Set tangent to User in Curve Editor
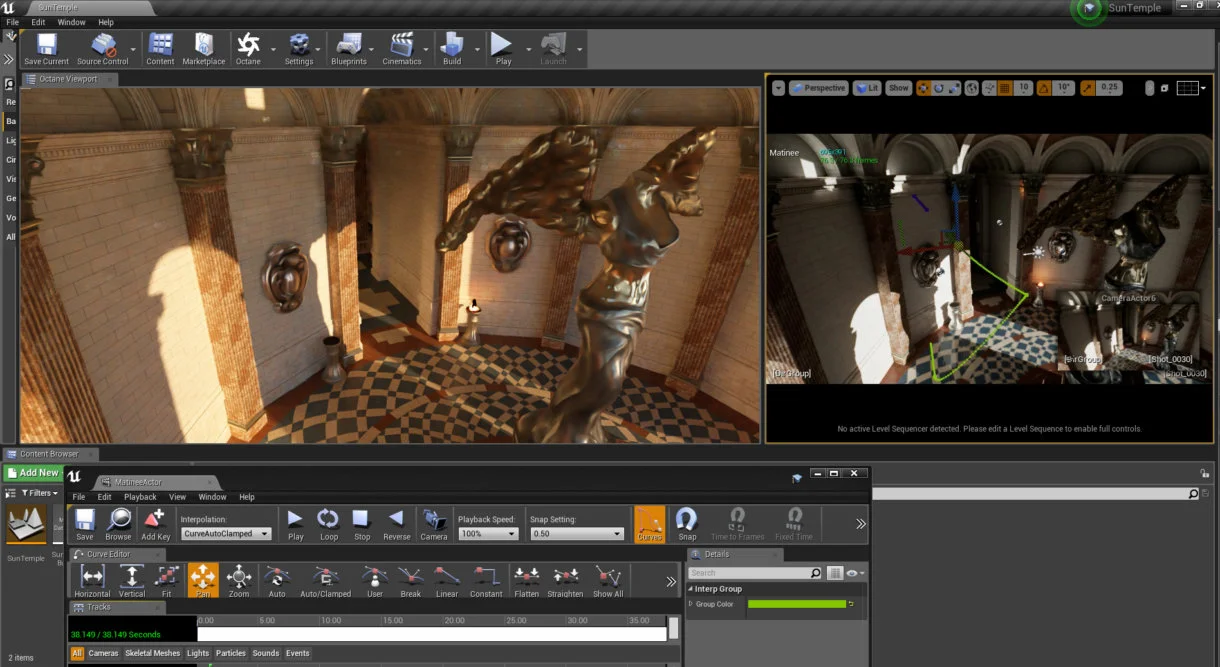The image size is (1220, 667). [375, 581]
